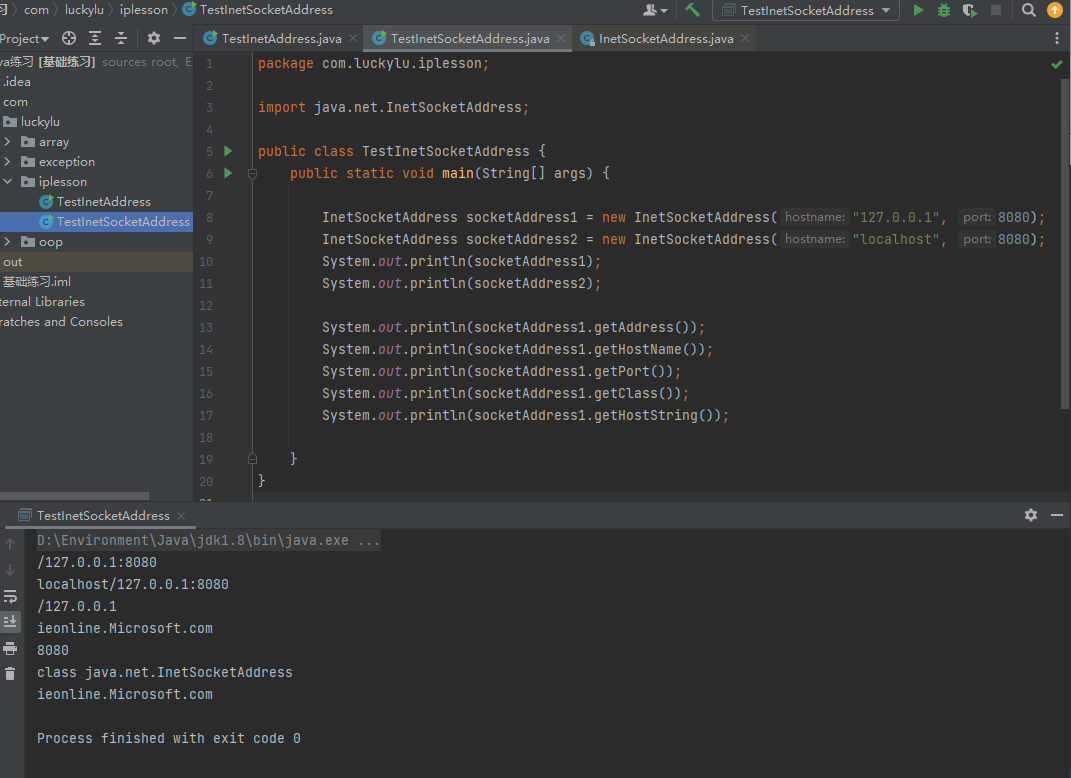Close the InetSocketAddress.java tab
The width and height of the screenshot is (1071, 778).
(745, 38)
